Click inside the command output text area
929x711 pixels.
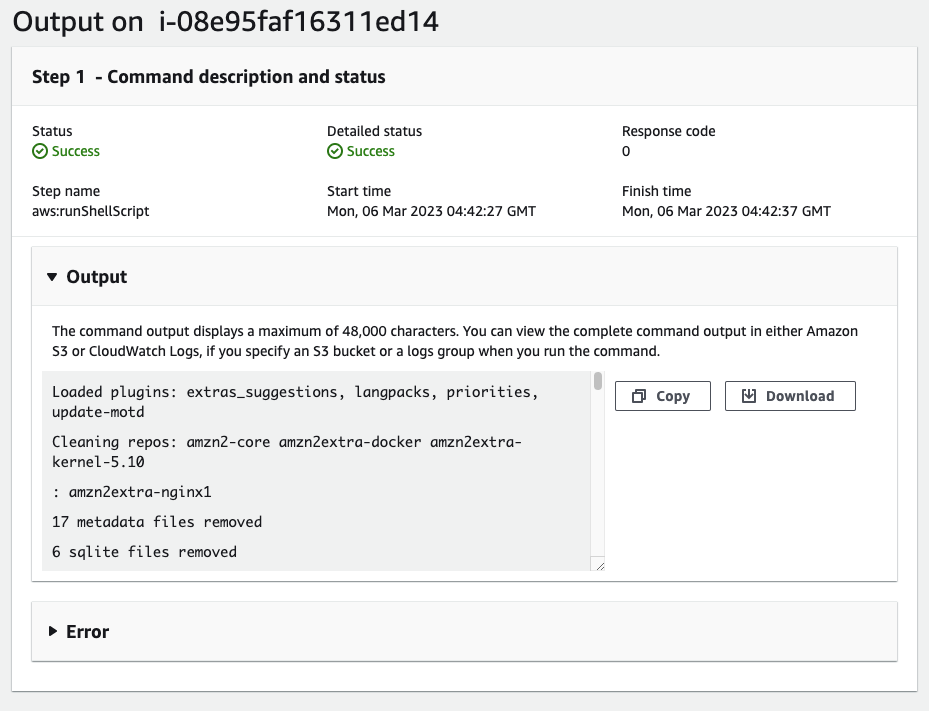point(316,471)
